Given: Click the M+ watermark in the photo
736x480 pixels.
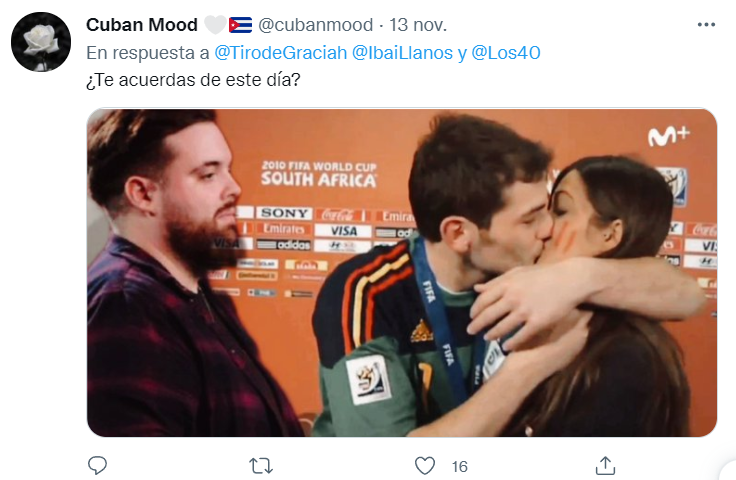Looking at the screenshot, I should (x=668, y=136).
